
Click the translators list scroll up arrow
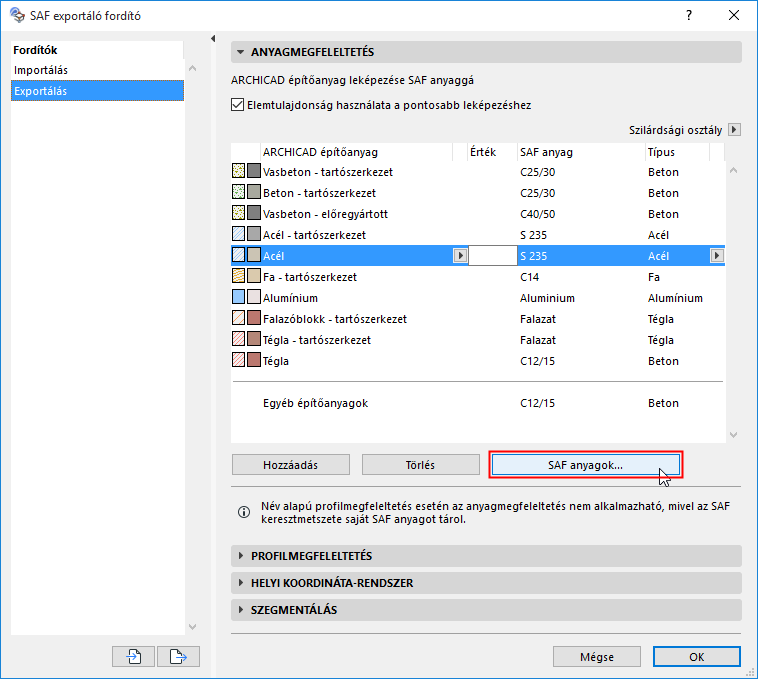[x=192, y=69]
